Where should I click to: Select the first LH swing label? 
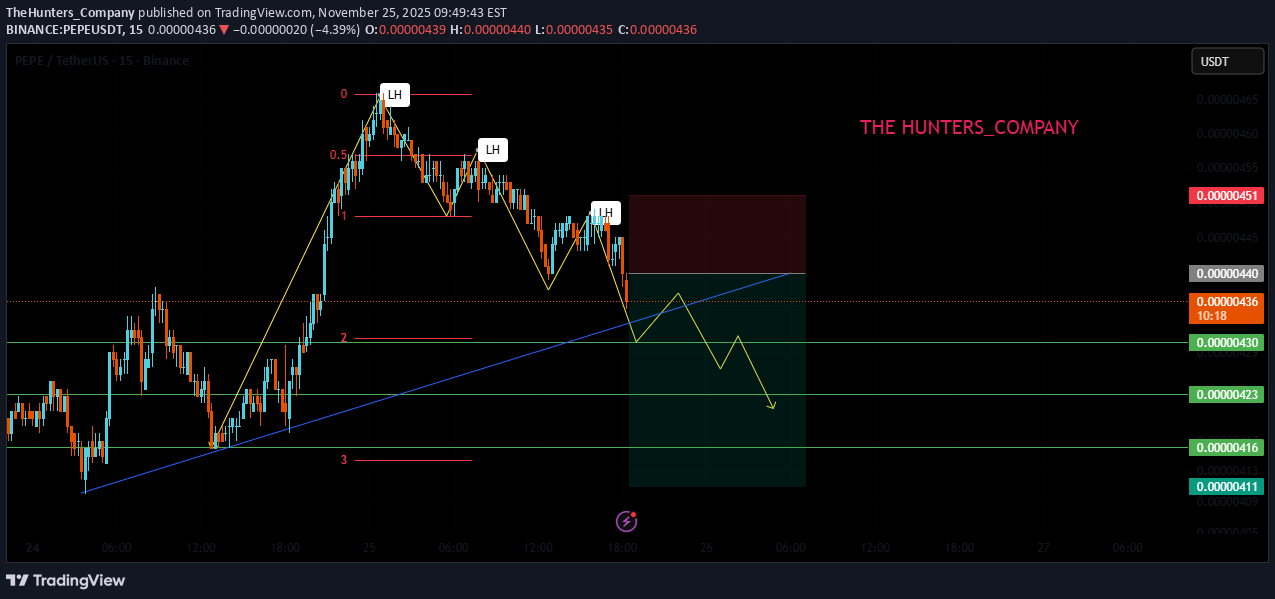click(394, 94)
